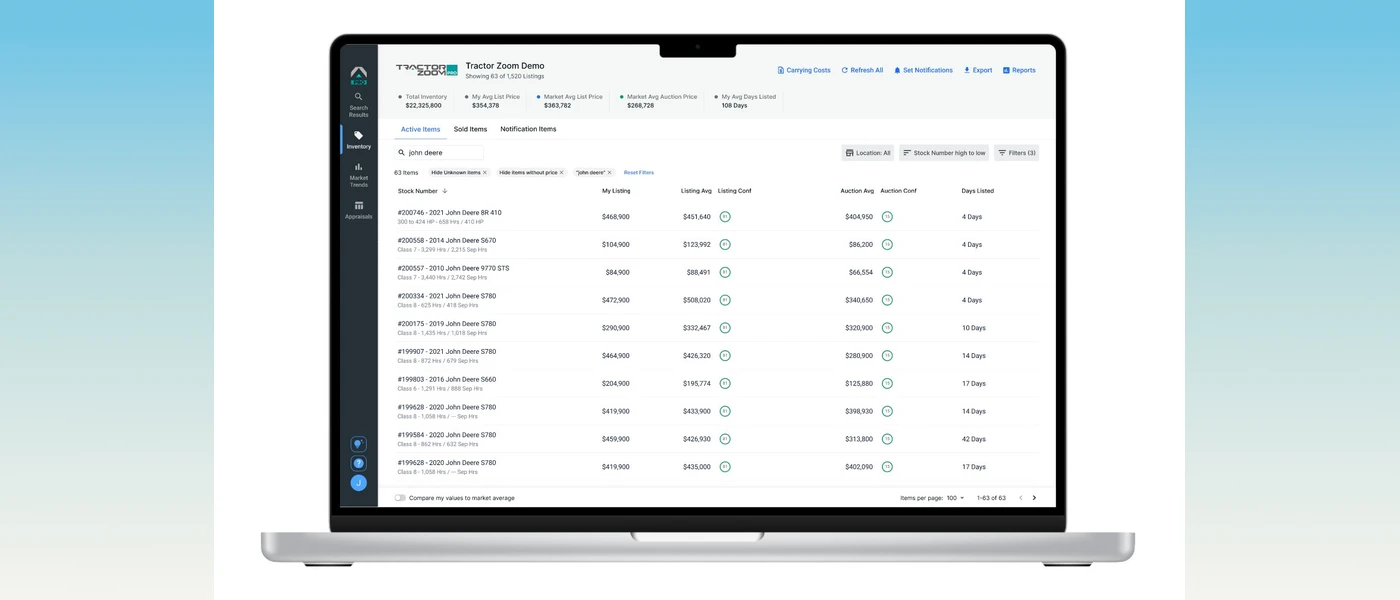
Task: Open the Filters (3) panel
Action: (x=1016, y=153)
